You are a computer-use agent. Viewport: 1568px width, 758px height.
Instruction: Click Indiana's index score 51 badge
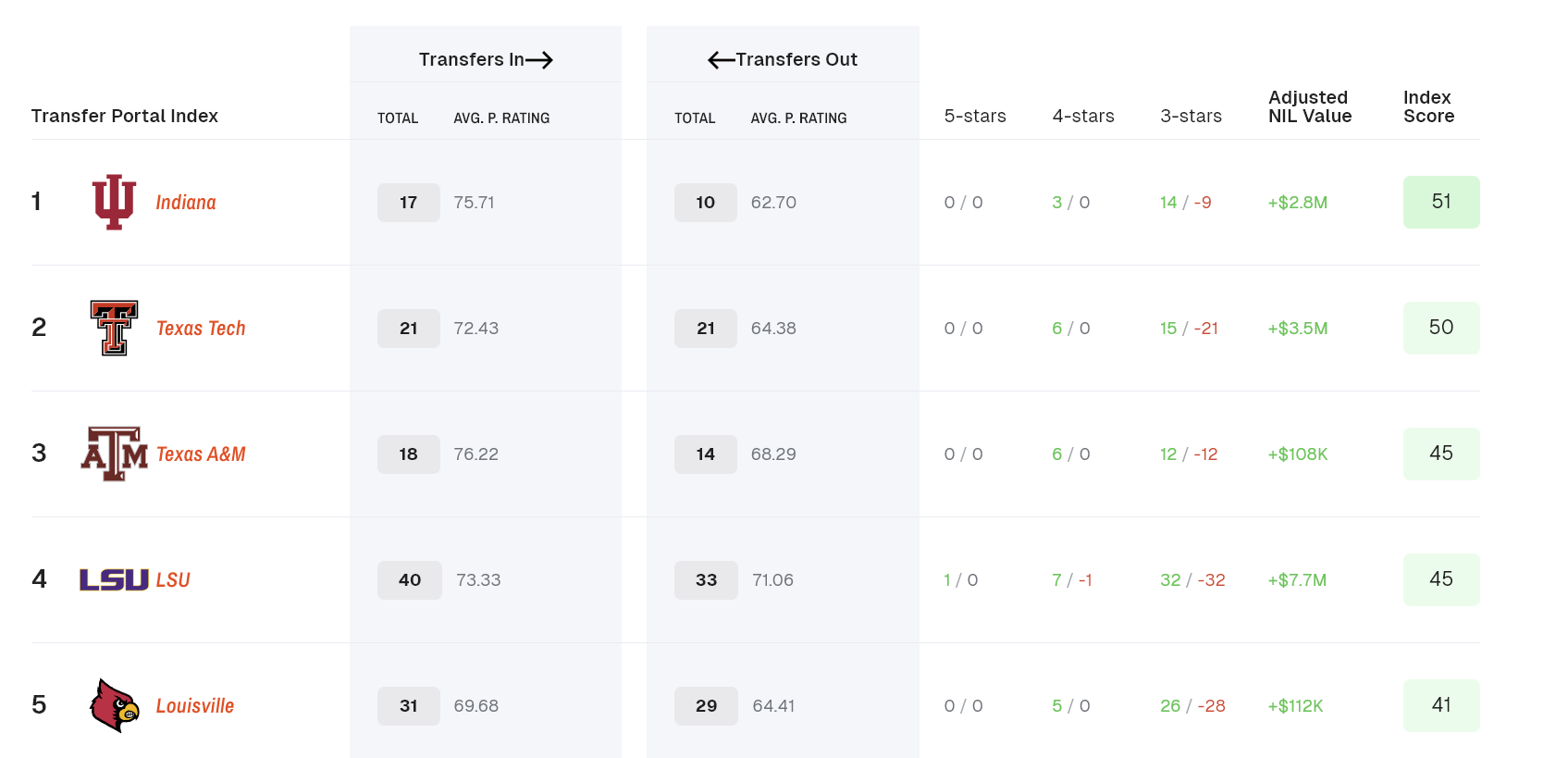tap(1440, 202)
